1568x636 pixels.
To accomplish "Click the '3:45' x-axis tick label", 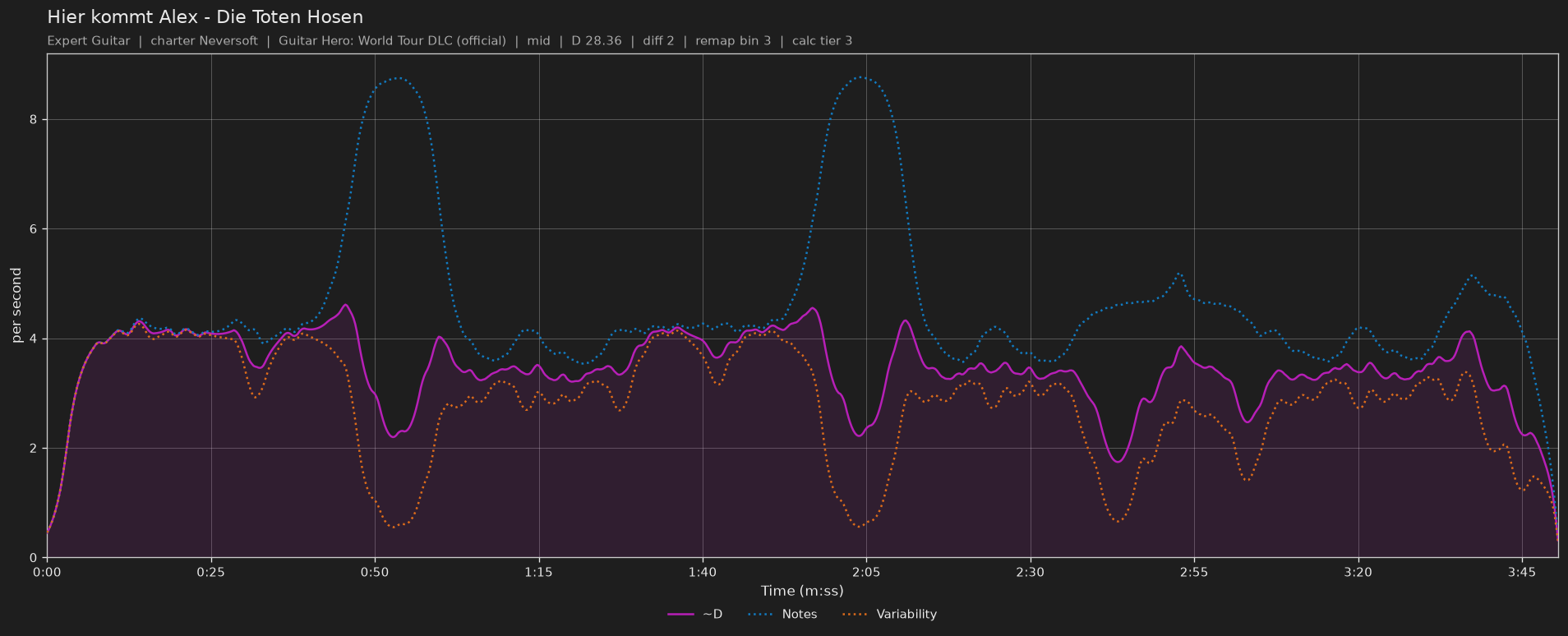I will point(1522,572).
